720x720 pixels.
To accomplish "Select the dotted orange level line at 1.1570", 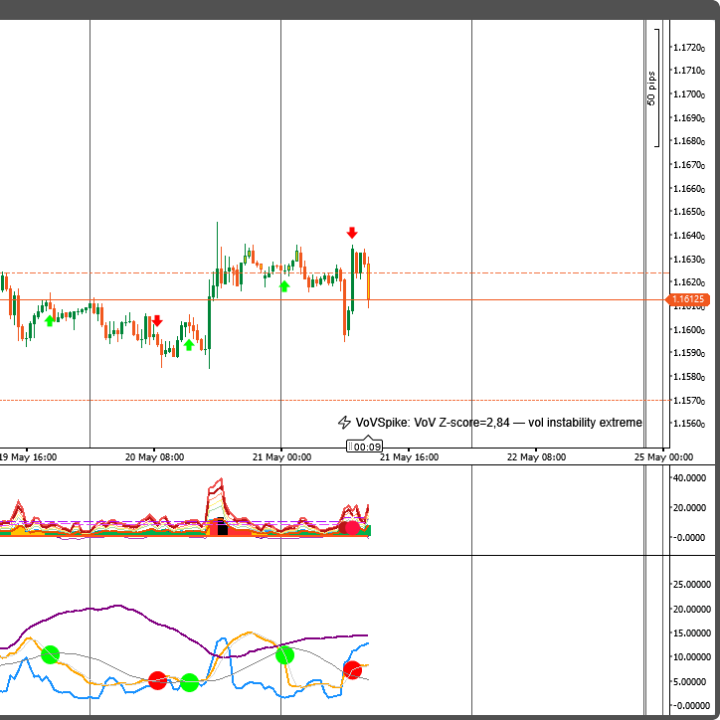I will pos(335,400).
